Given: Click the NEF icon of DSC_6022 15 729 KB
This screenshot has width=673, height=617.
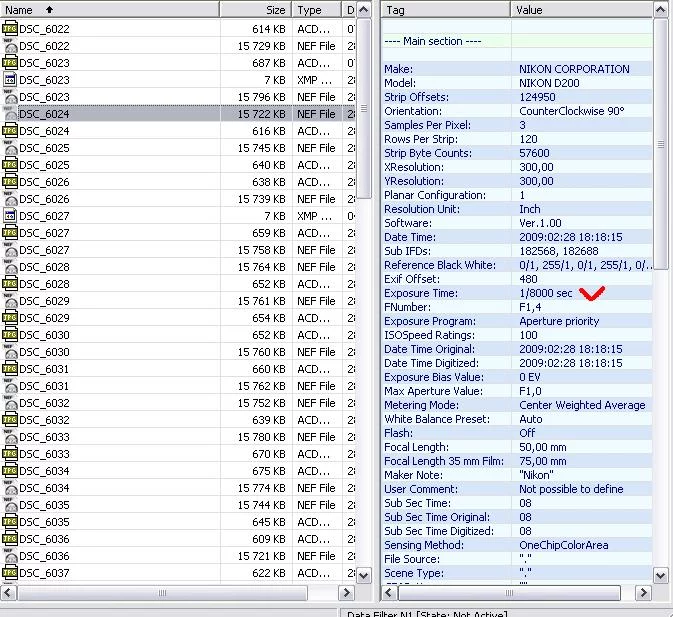Looking at the screenshot, I should click(10, 46).
